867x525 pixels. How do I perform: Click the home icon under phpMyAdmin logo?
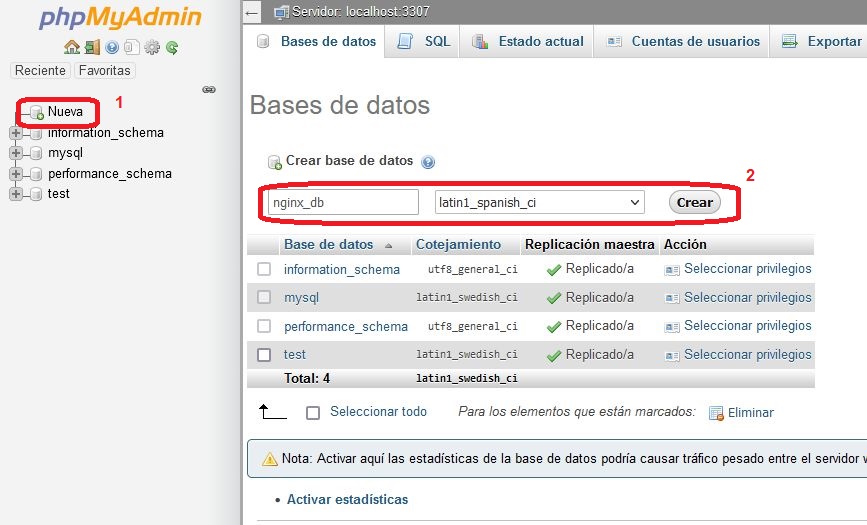tap(71, 47)
